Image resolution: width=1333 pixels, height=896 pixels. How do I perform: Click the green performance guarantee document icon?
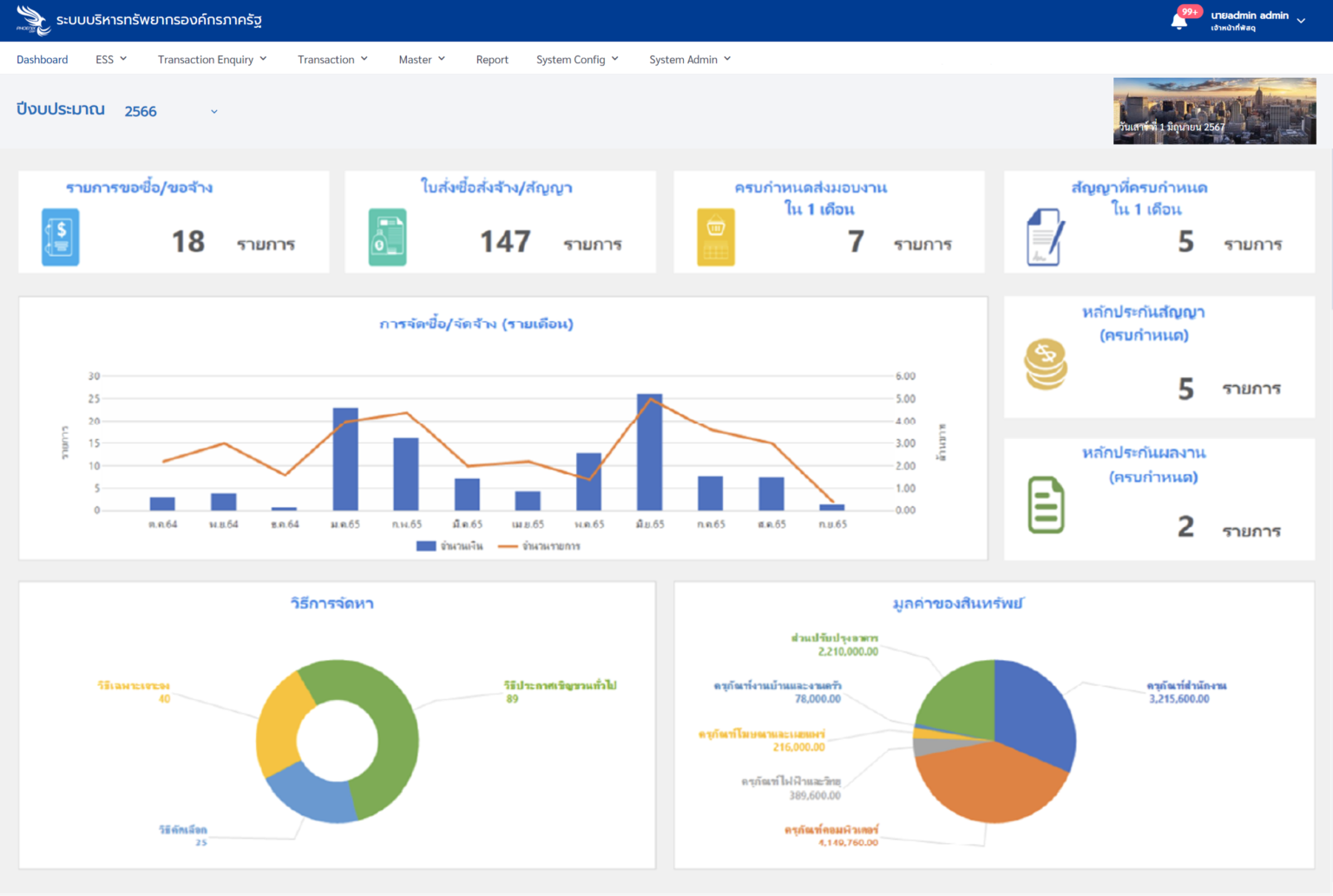point(1046,505)
